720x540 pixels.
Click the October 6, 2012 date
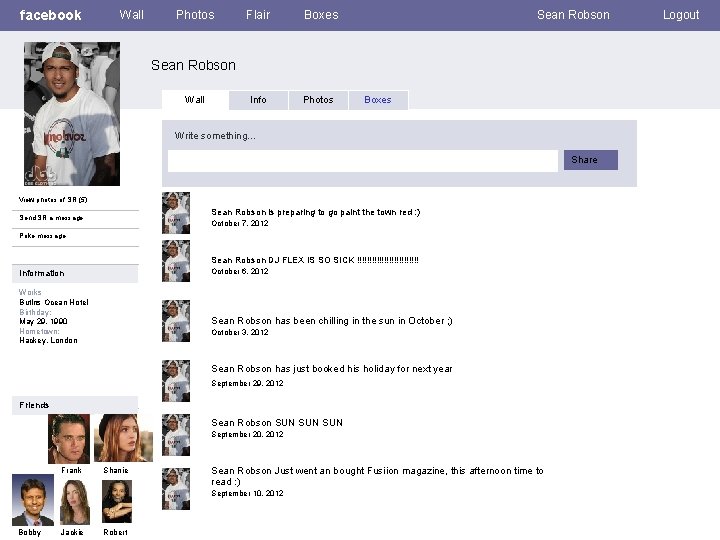coord(240,271)
